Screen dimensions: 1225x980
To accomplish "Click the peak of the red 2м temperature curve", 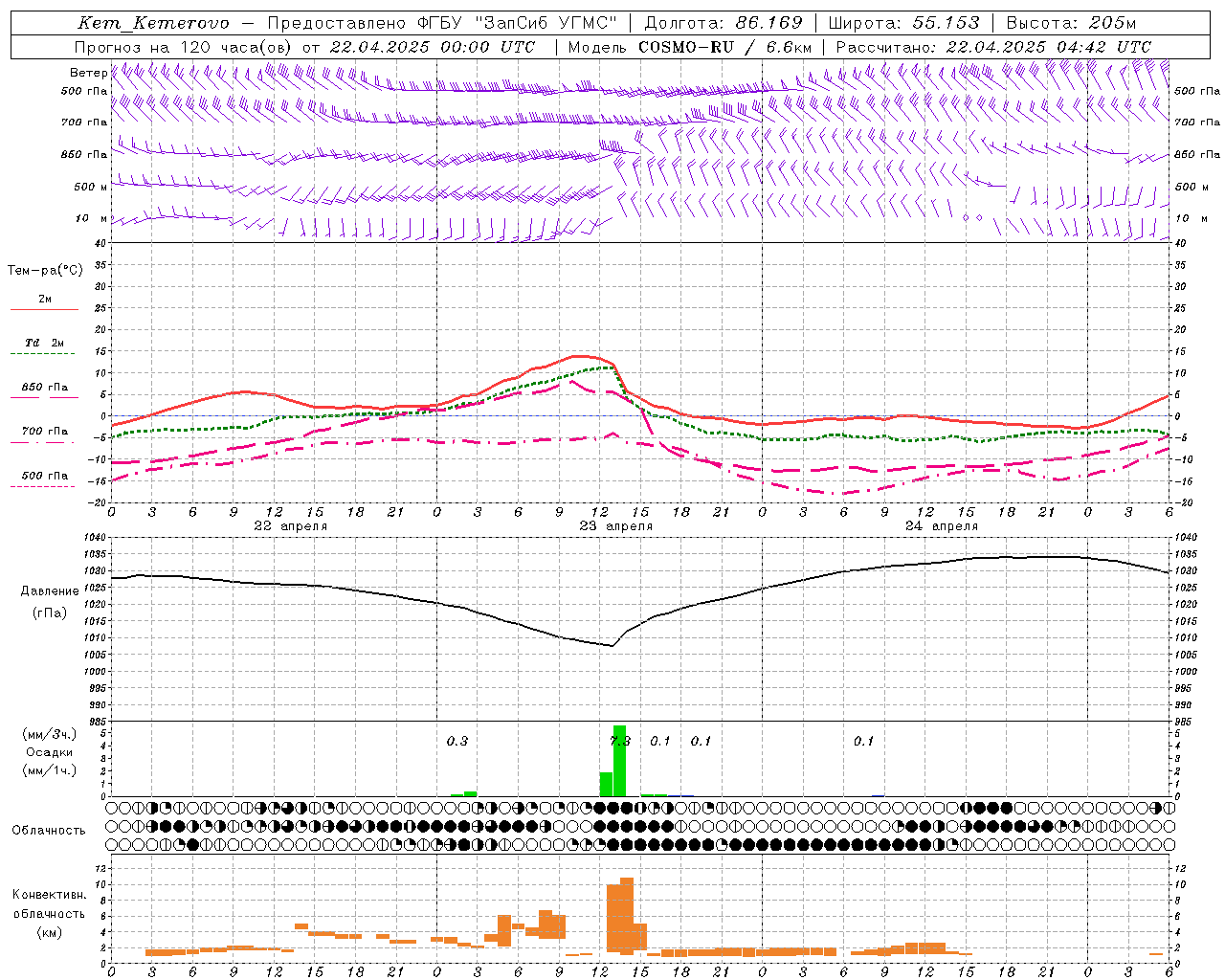I will pyautogui.click(x=582, y=356).
